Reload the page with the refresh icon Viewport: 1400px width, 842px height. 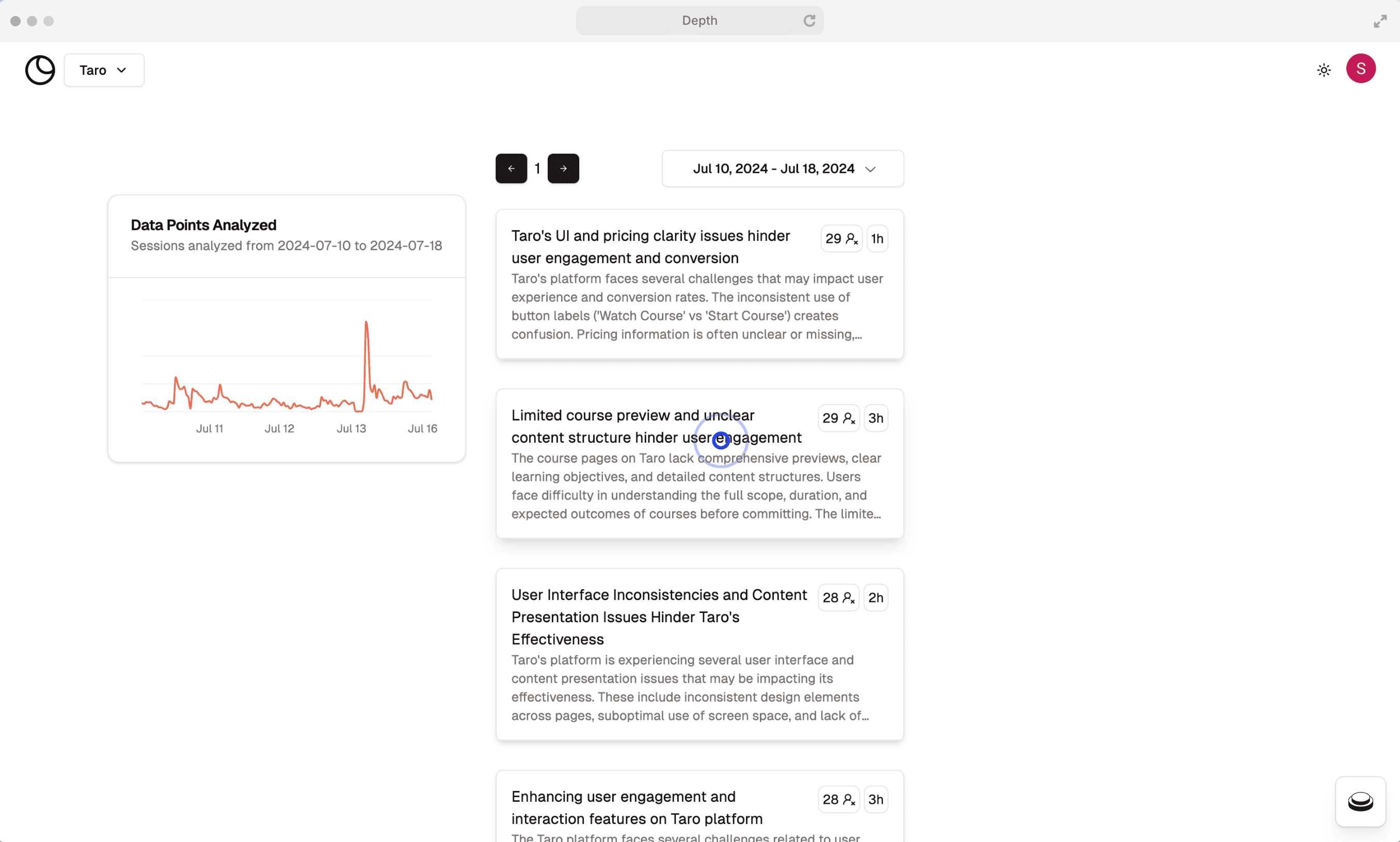click(x=809, y=21)
